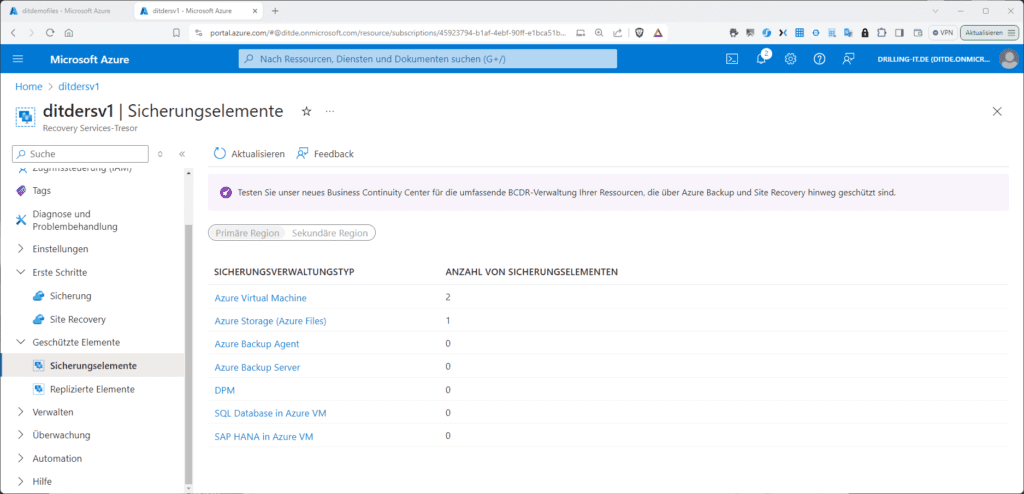Expand the Überwachung section

point(20,435)
